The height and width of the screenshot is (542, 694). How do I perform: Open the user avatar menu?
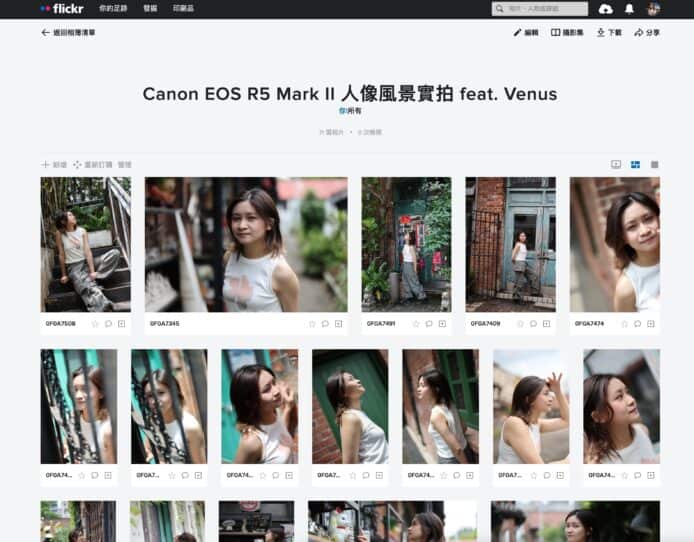point(653,9)
